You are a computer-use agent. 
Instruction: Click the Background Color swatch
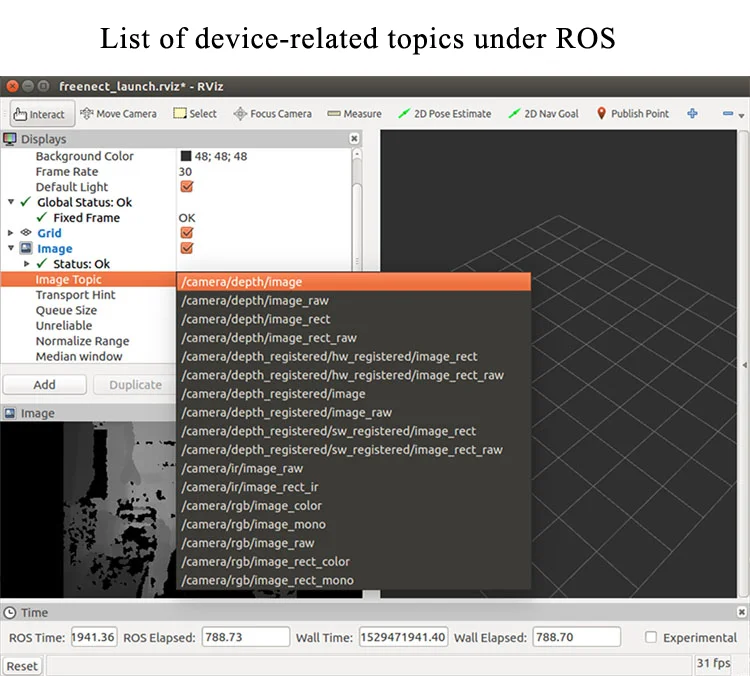(186, 156)
